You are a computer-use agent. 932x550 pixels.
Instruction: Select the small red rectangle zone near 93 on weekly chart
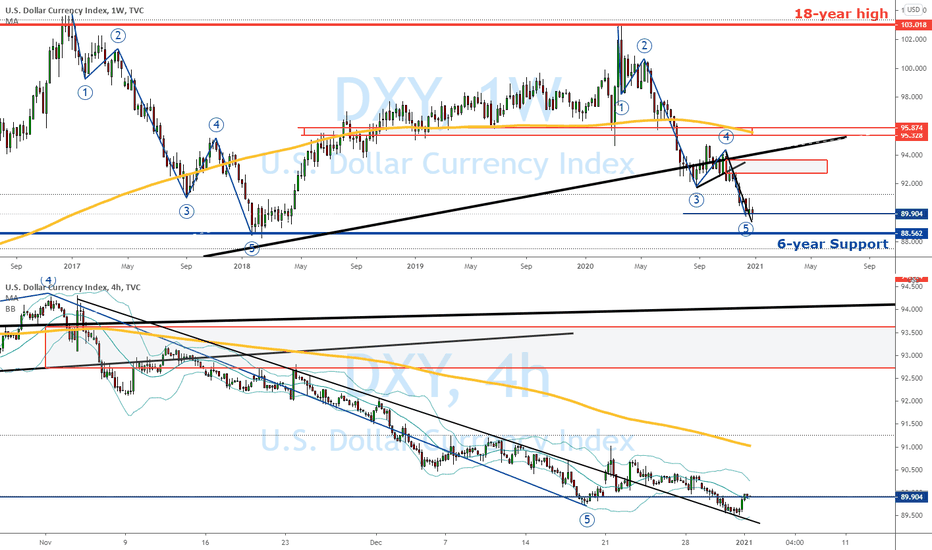click(x=777, y=166)
